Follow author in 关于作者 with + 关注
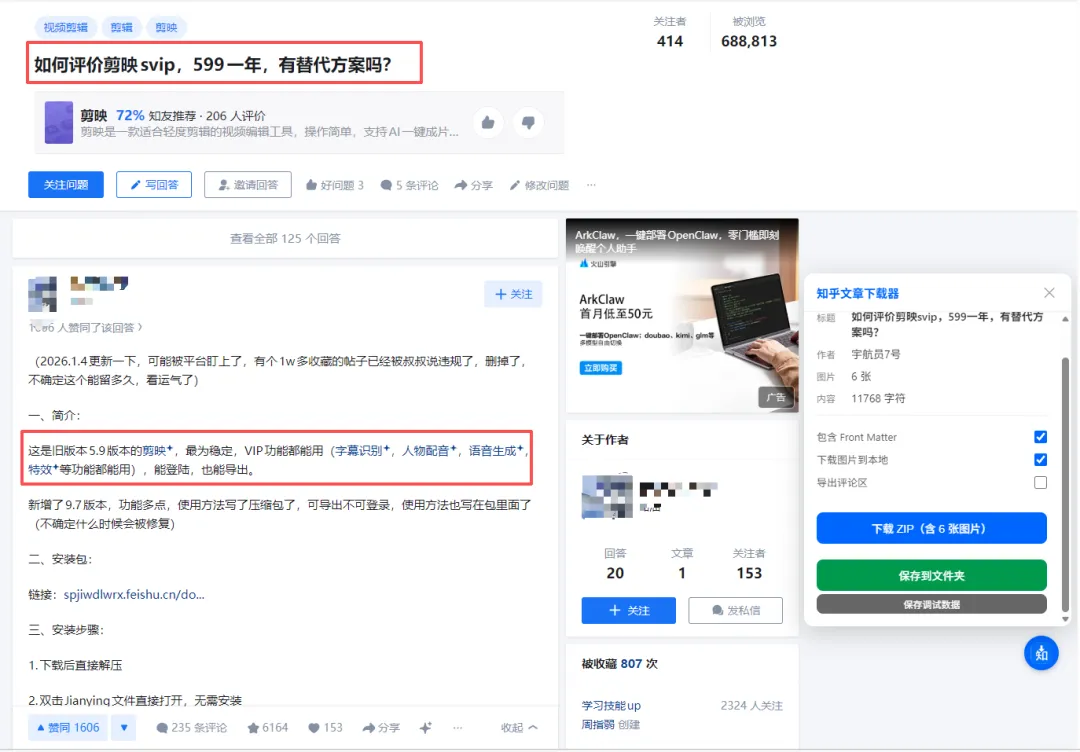This screenshot has width=1080, height=752. click(x=628, y=610)
